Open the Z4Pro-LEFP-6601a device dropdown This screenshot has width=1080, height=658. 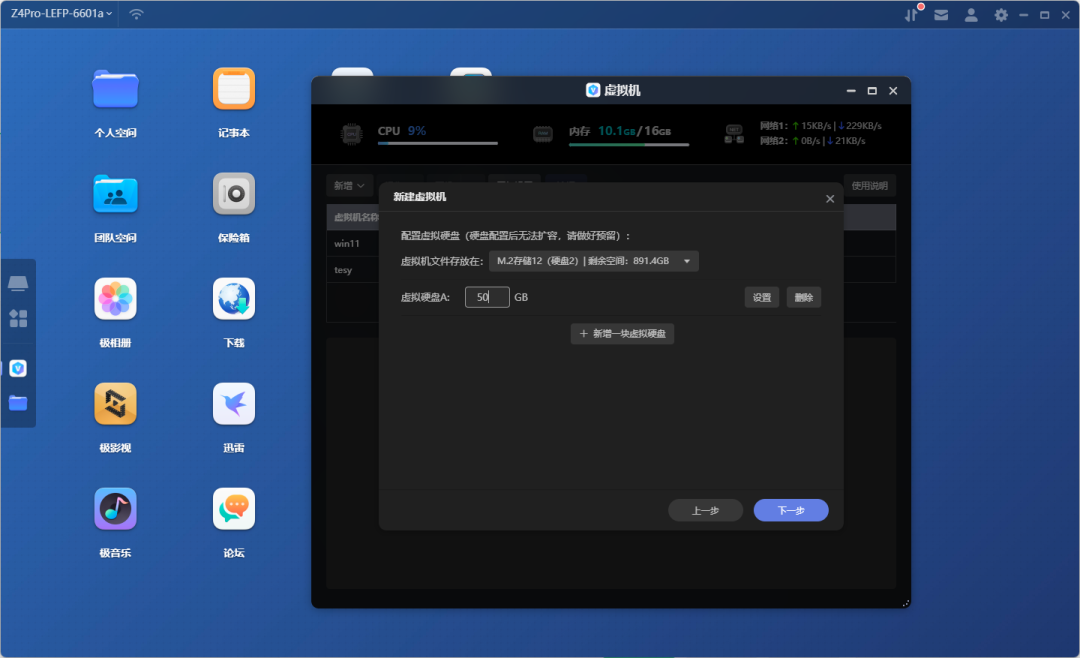point(61,13)
